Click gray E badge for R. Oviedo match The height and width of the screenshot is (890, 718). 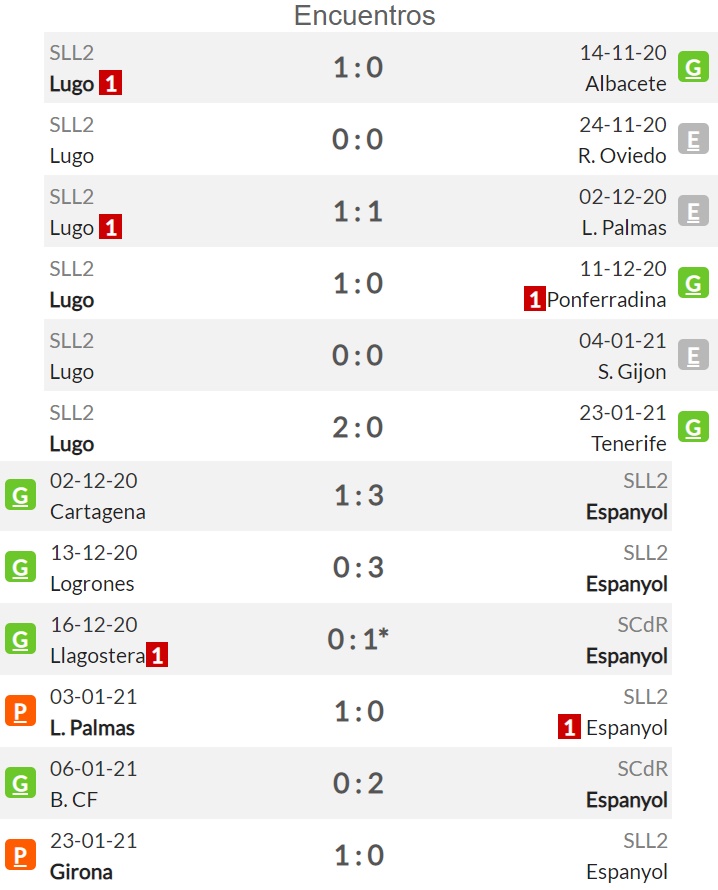point(693,139)
